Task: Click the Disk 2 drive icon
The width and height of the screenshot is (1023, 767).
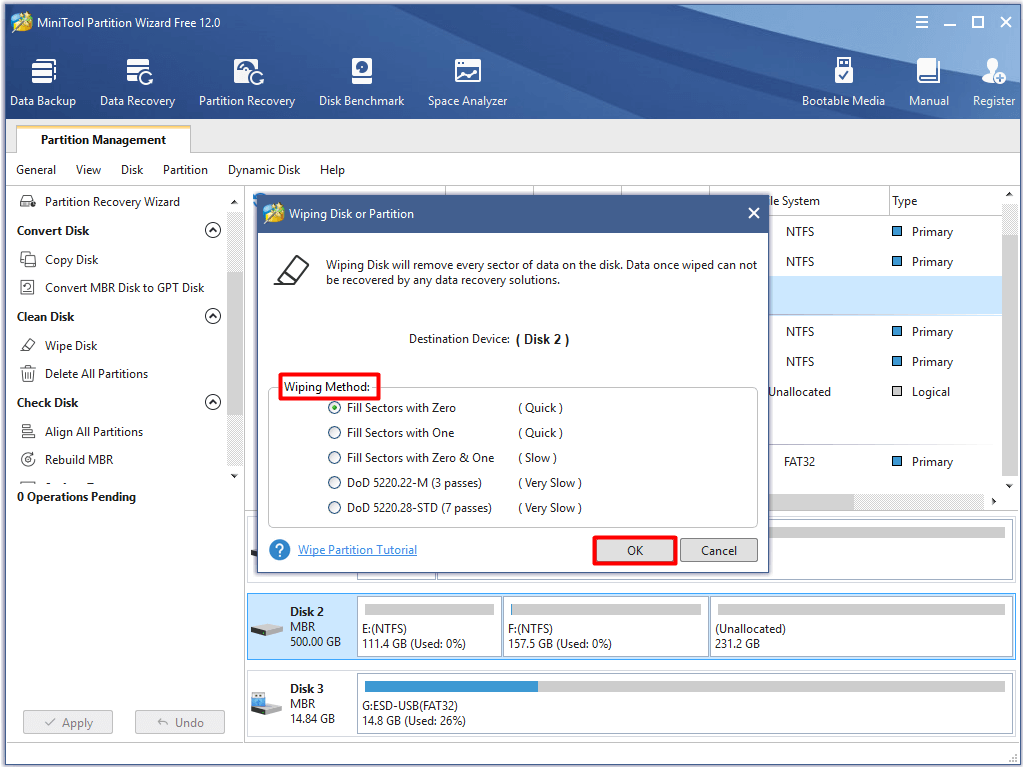Action: point(267,629)
